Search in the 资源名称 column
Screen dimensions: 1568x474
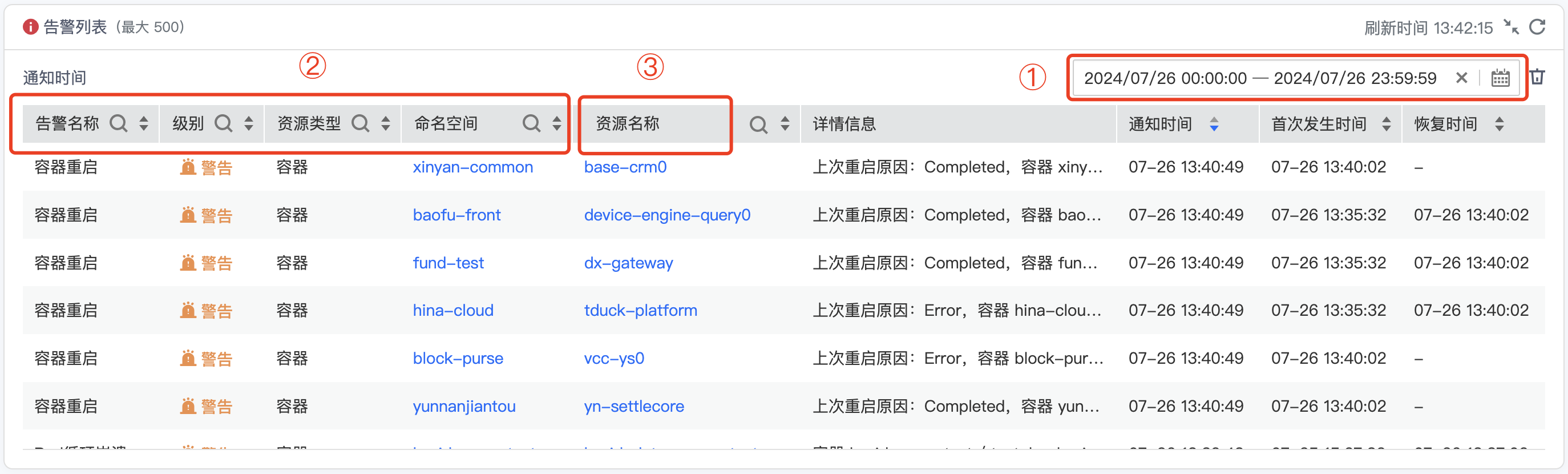coord(758,124)
